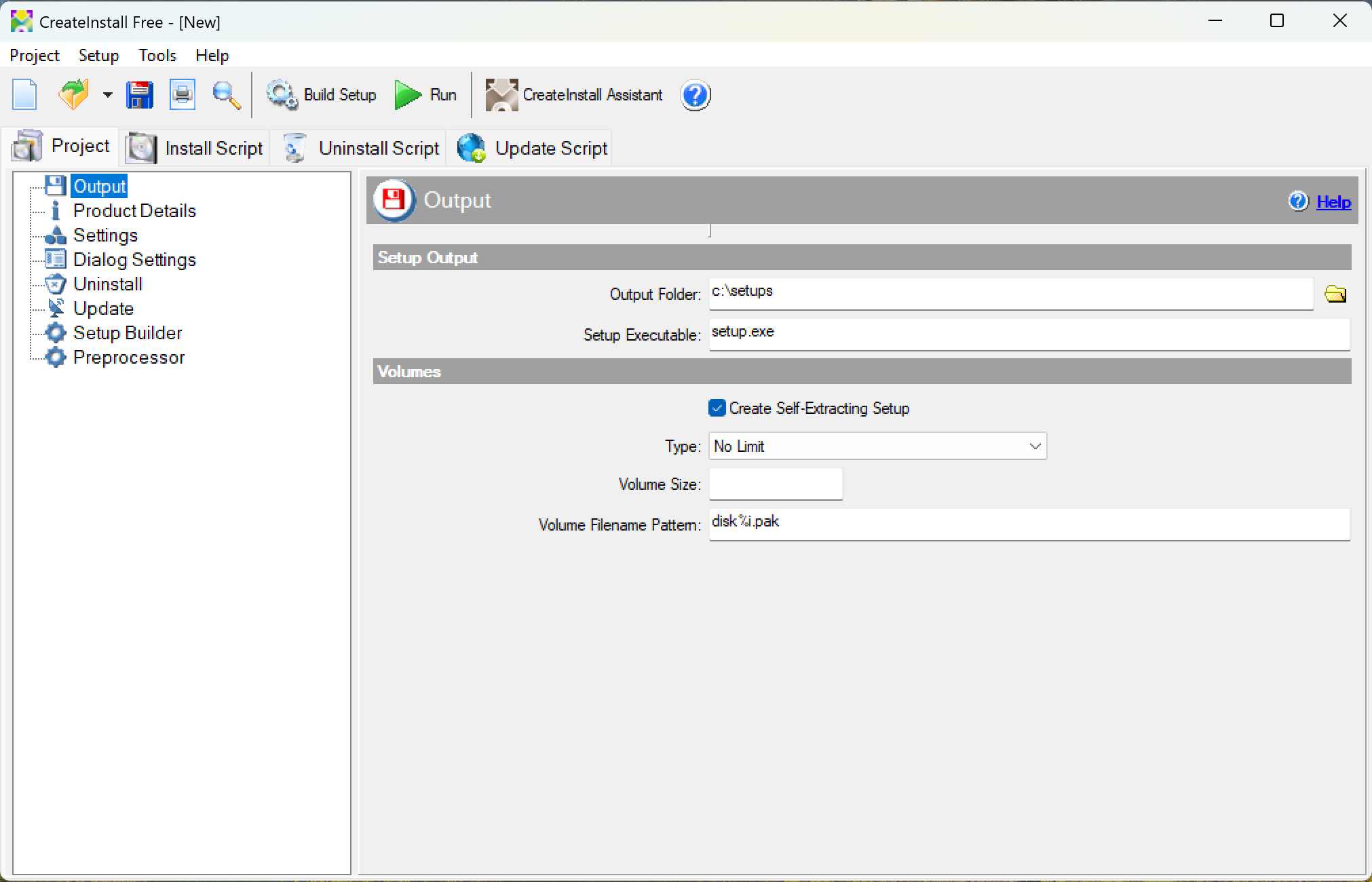1372x882 pixels.
Task: Minimize the CreateInstall window
Action: pyautogui.click(x=1215, y=21)
